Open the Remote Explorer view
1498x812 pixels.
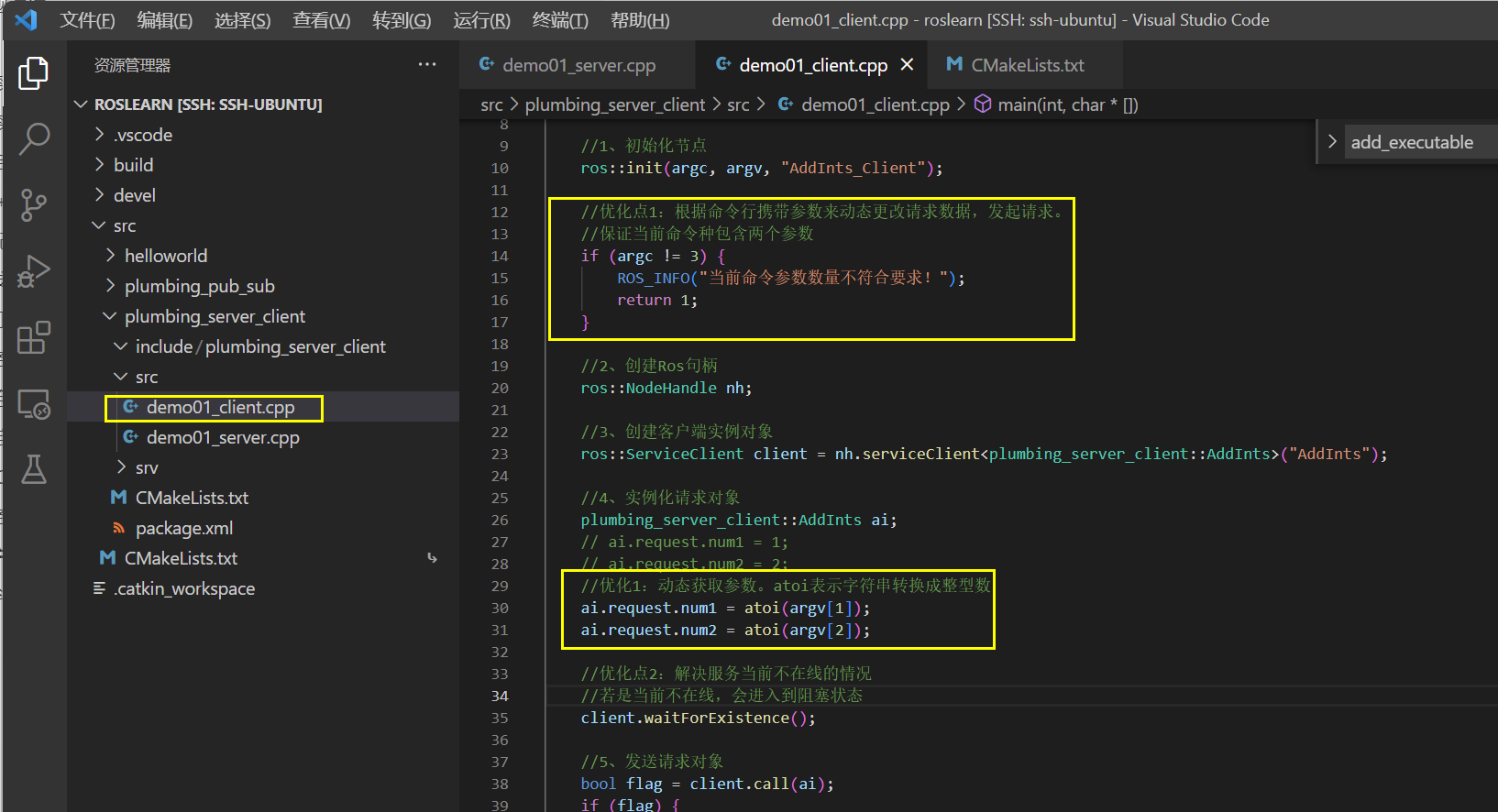34,403
